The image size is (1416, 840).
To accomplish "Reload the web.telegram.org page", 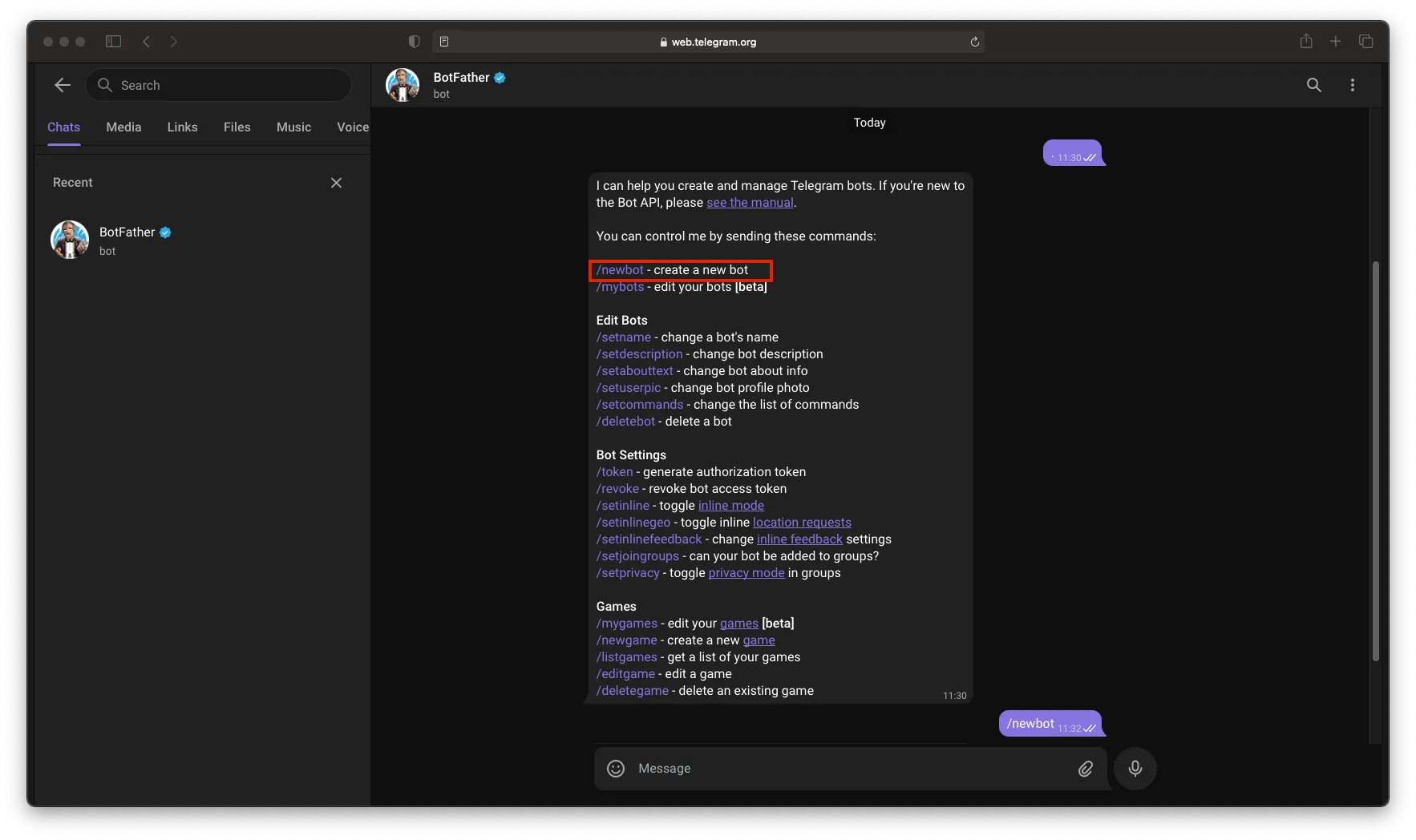I will [975, 42].
